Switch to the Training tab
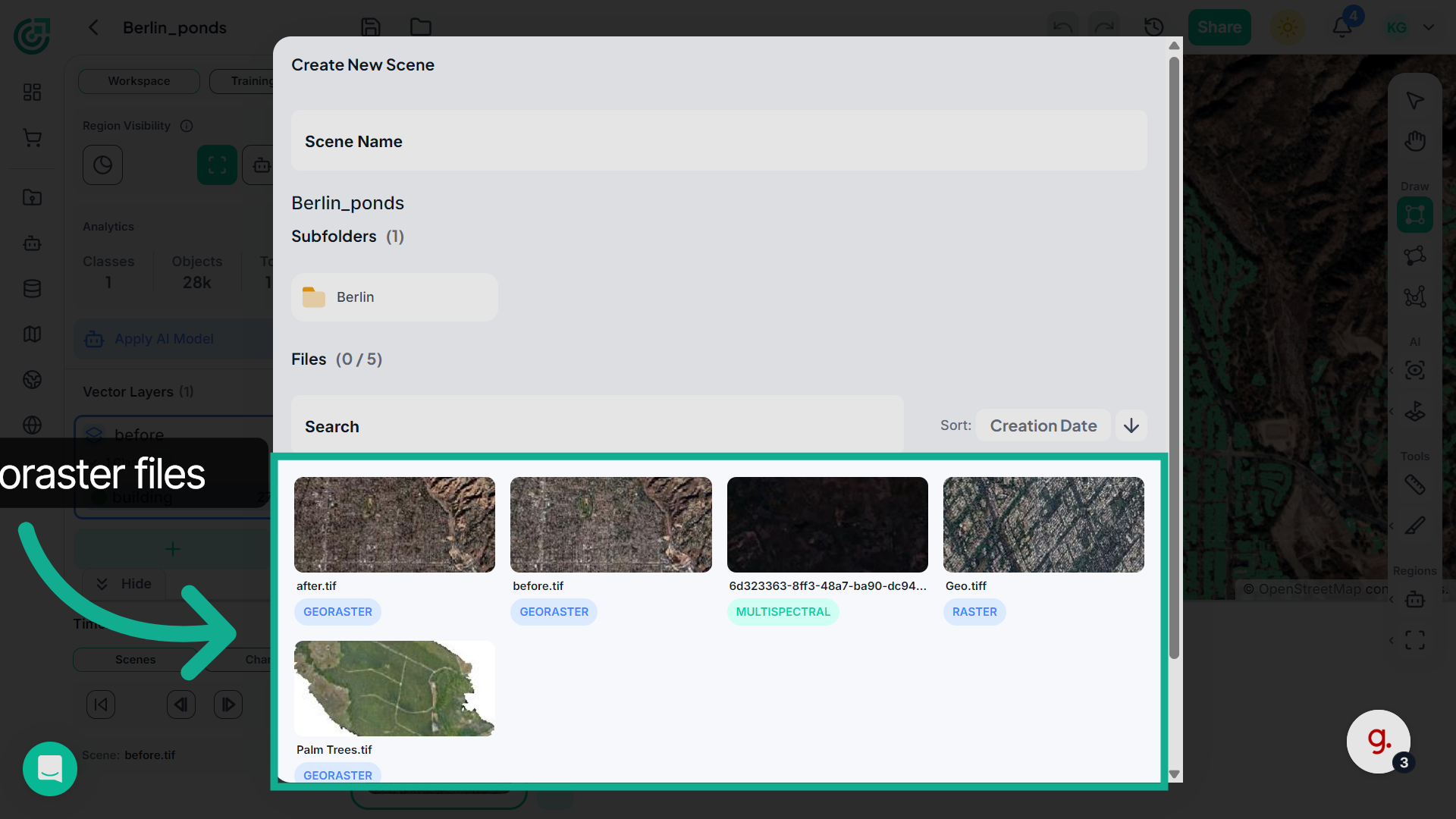 pyautogui.click(x=241, y=81)
